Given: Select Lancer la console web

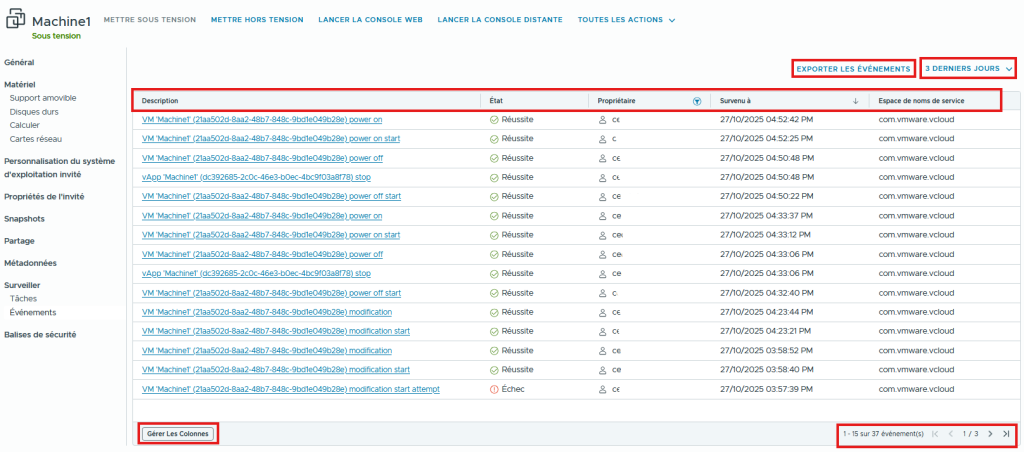Looking at the screenshot, I should (x=370, y=20).
